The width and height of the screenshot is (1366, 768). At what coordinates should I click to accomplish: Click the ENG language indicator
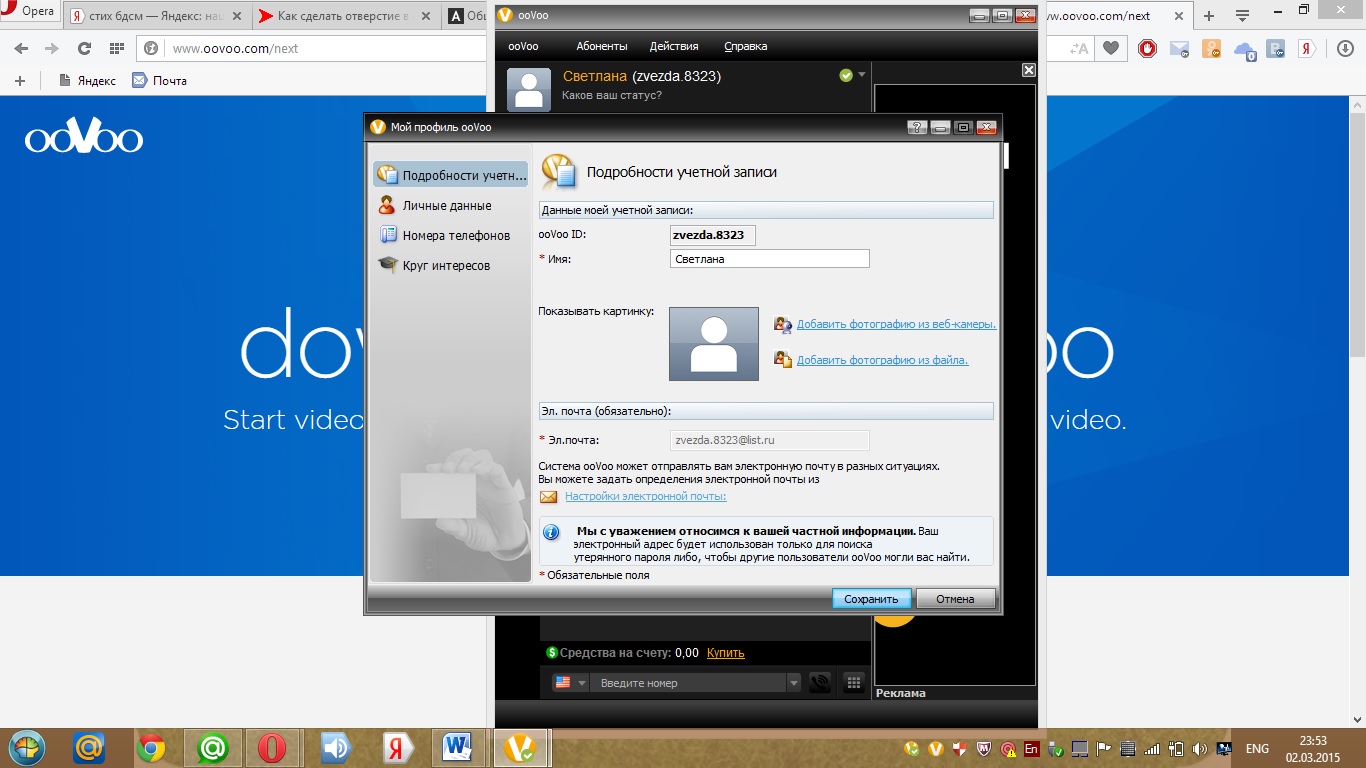tap(1257, 748)
